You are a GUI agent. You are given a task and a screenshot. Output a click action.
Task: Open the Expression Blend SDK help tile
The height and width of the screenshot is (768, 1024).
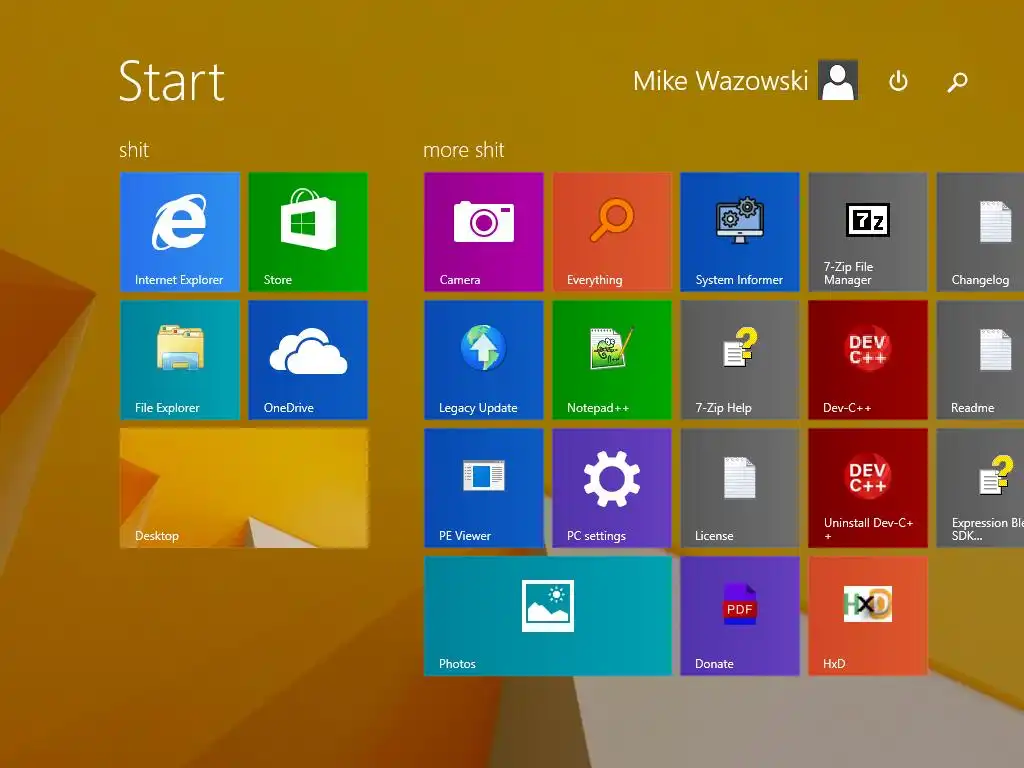point(980,488)
